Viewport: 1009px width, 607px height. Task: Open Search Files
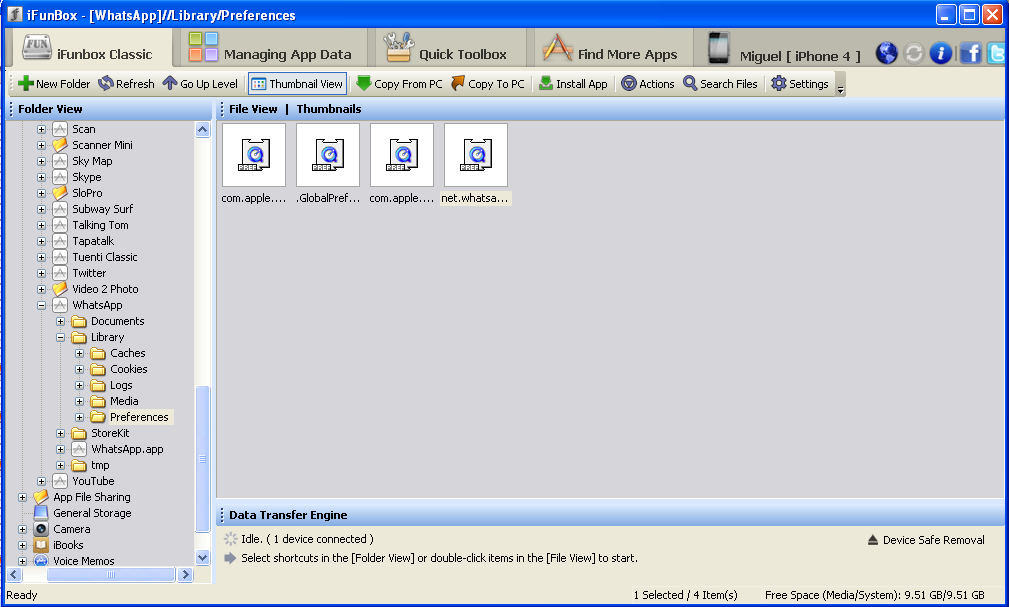[720, 84]
